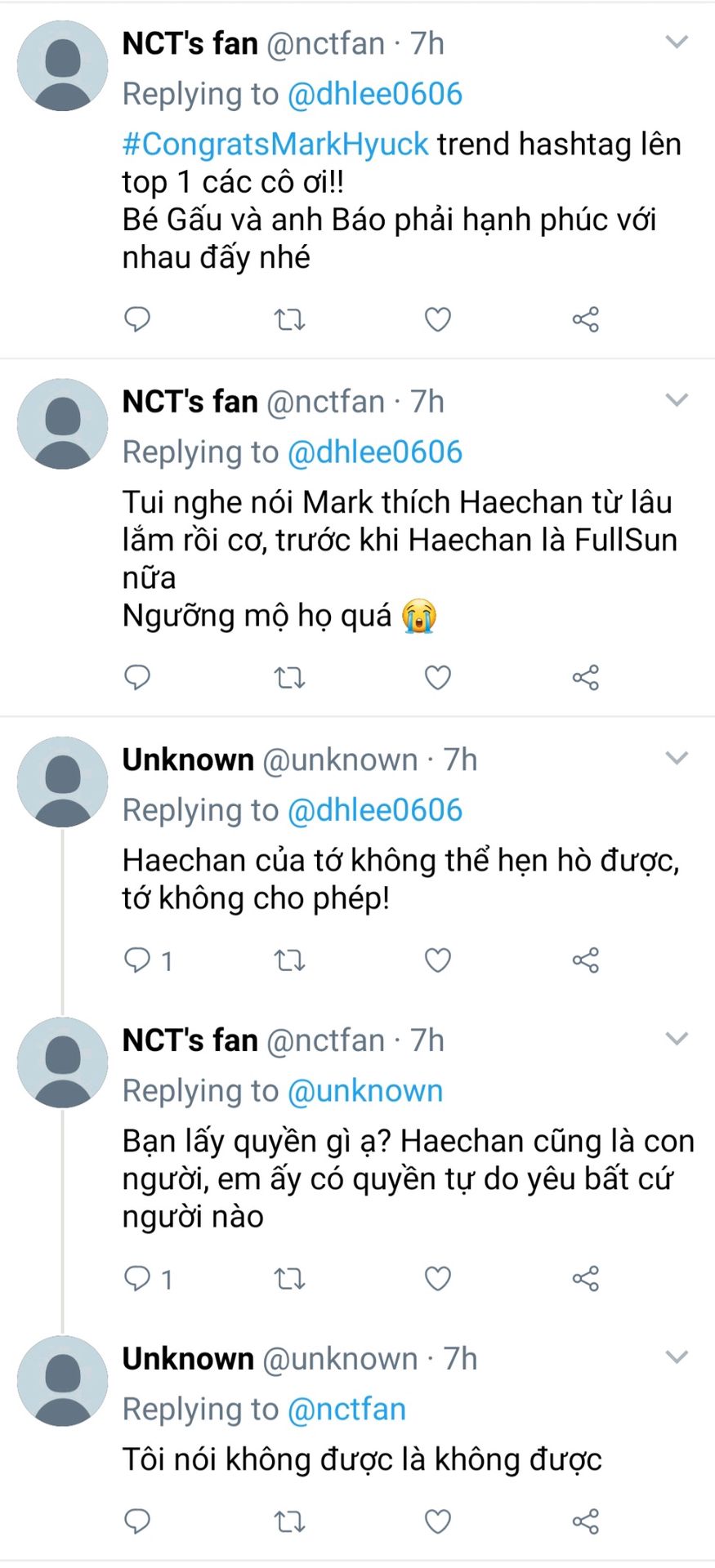
Task: Open the #CongratsMarkHyuck hashtag
Action: click(275, 145)
